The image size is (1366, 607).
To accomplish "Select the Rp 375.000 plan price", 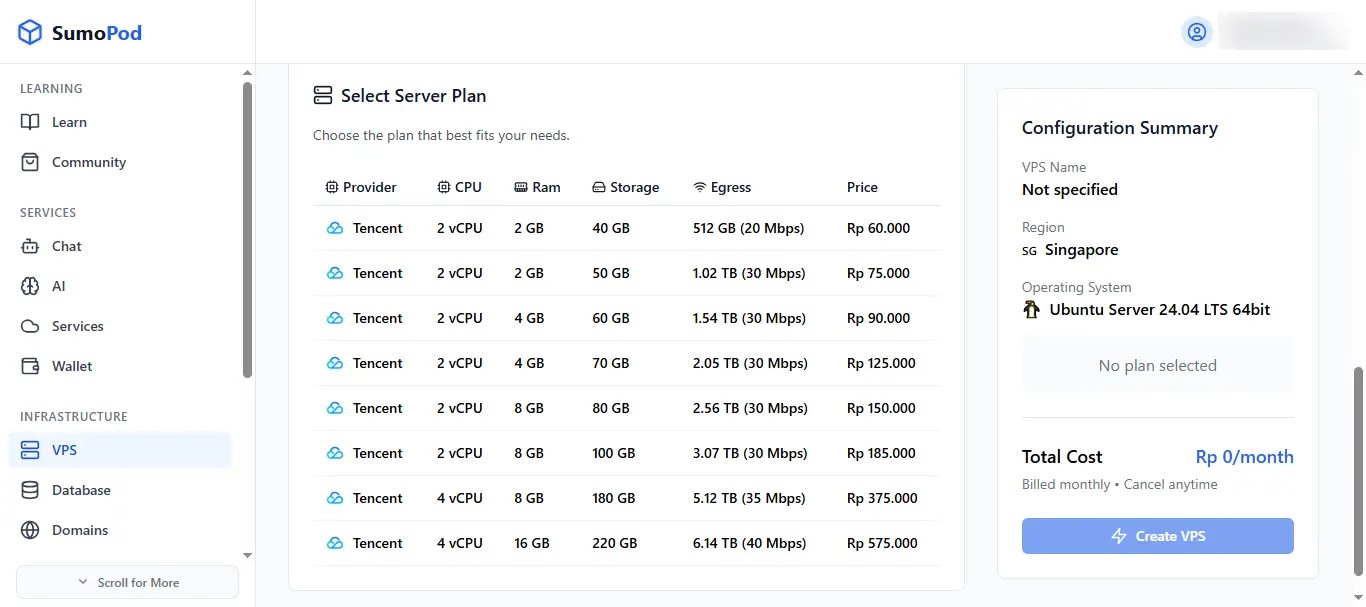I will (882, 498).
